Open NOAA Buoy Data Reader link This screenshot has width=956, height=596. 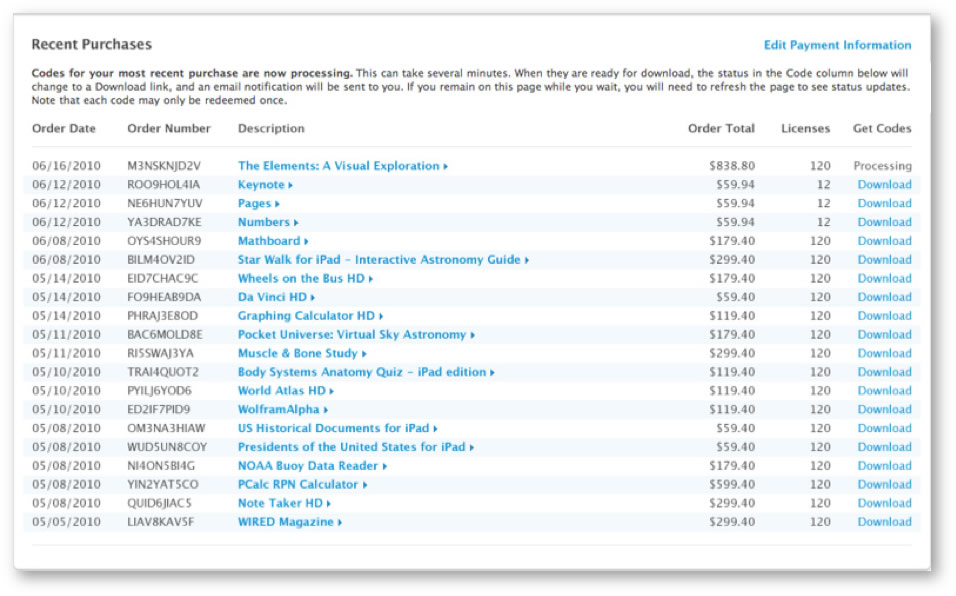tap(312, 466)
